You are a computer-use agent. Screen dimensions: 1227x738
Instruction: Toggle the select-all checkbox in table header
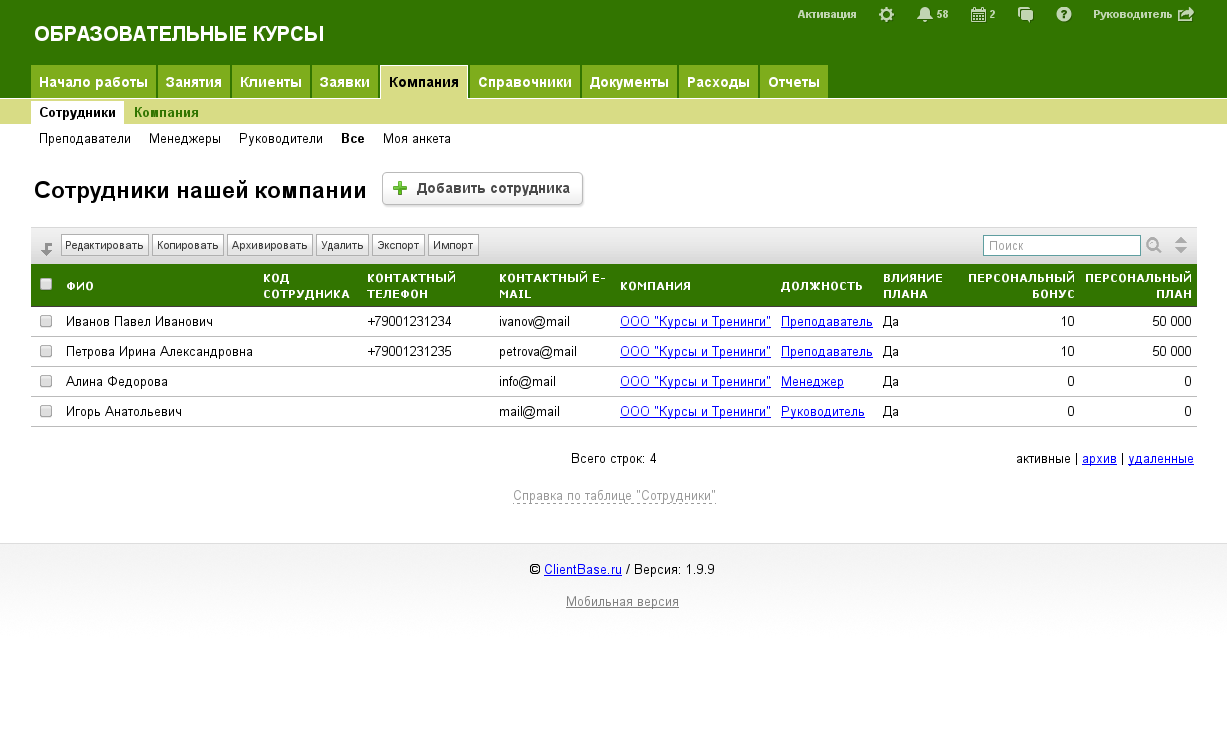pyautogui.click(x=46, y=285)
